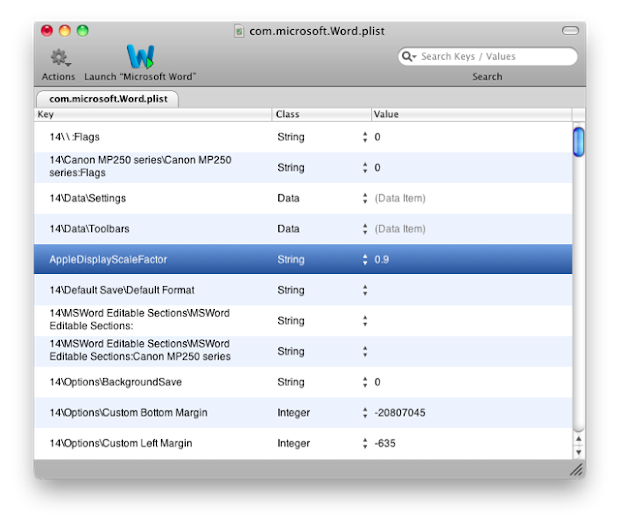
Task: Toggle toolbar with the pill button
Action: point(570,30)
